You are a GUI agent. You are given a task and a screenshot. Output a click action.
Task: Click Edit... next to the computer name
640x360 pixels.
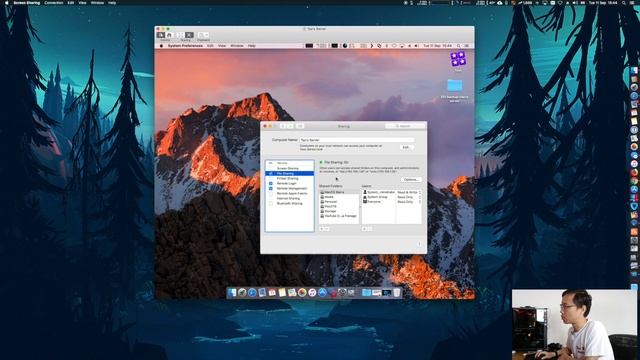pyautogui.click(x=406, y=147)
